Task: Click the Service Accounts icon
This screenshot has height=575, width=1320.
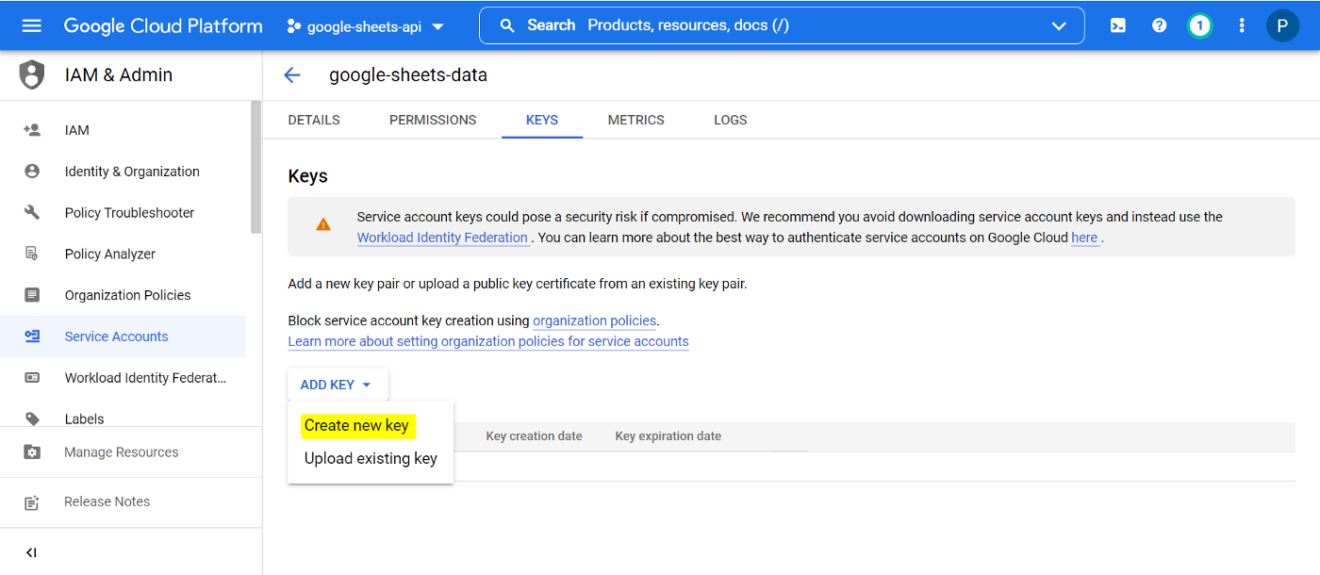Action: 32,336
